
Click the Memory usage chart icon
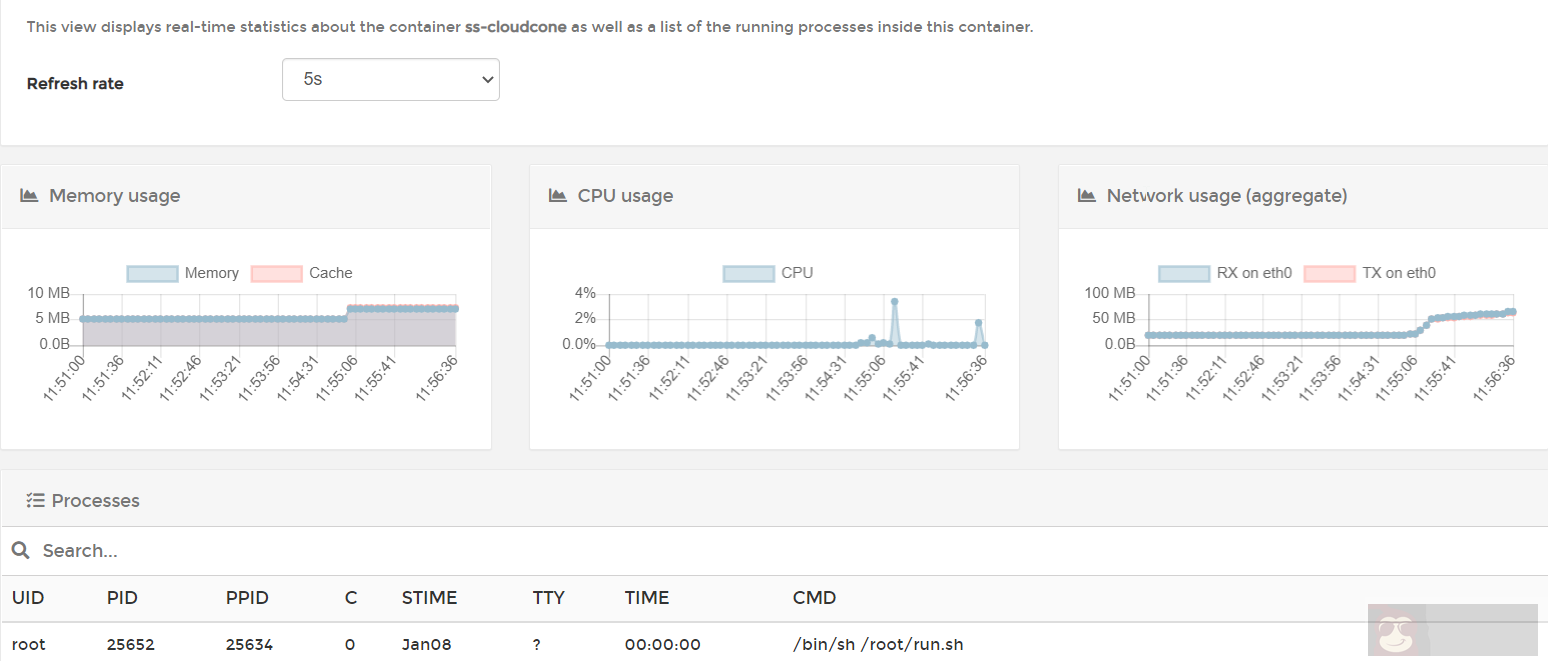tap(29, 195)
